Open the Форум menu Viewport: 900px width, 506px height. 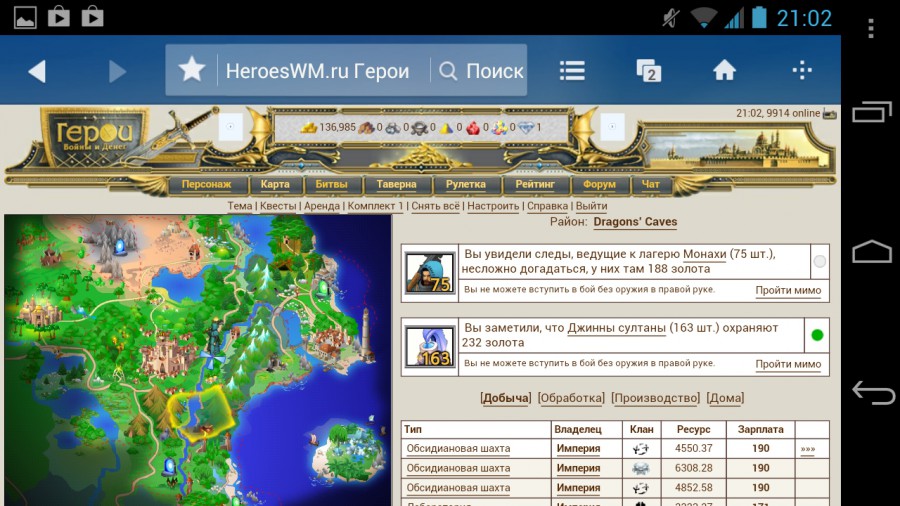coord(599,185)
